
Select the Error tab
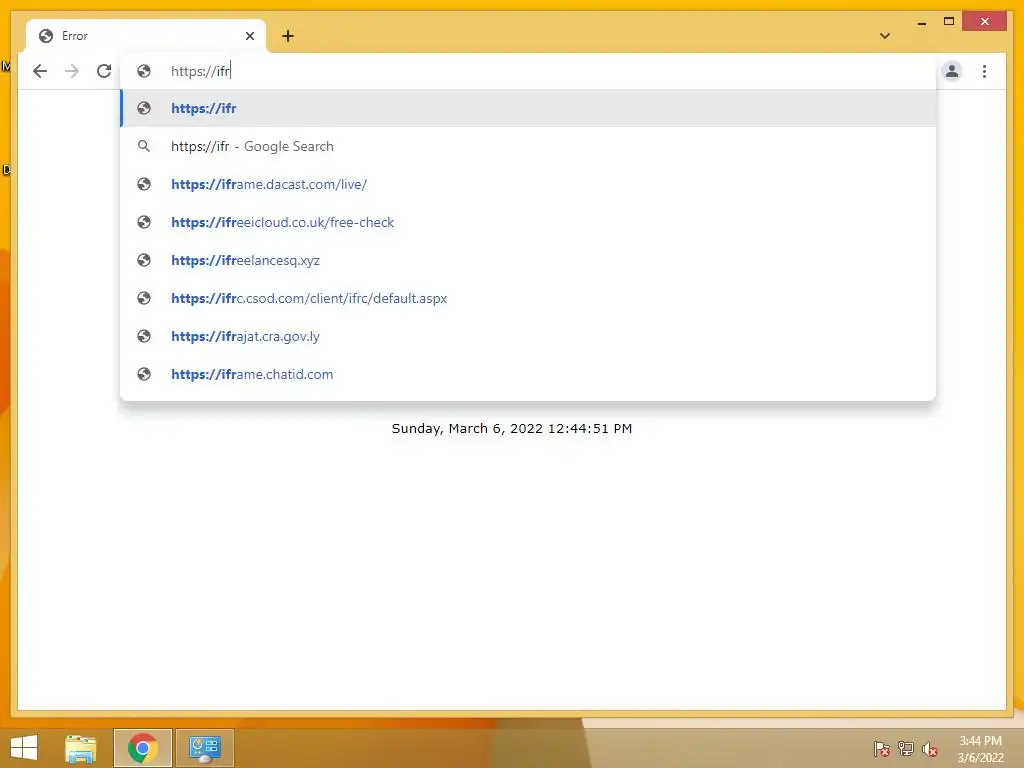[146, 36]
